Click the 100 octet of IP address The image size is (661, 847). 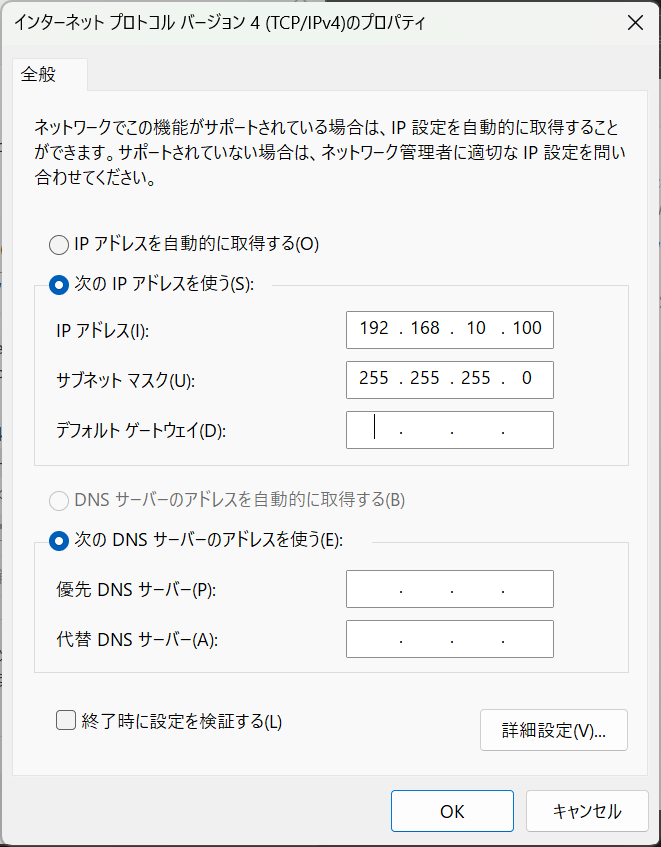point(526,330)
